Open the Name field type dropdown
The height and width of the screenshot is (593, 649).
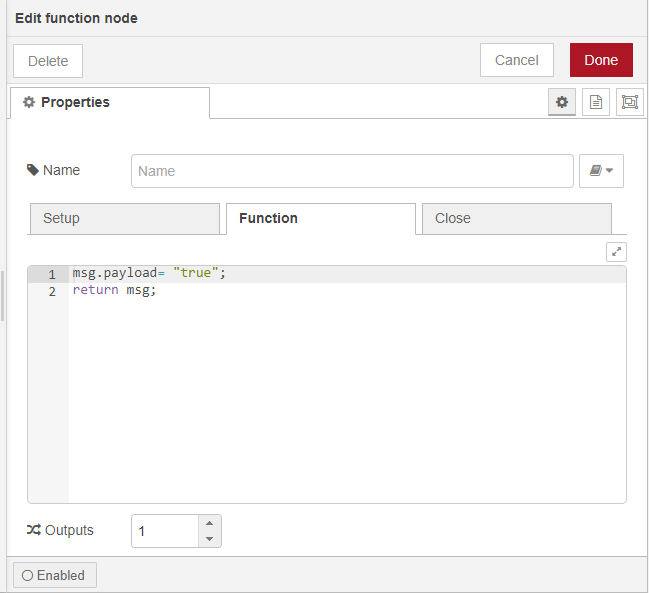point(601,171)
